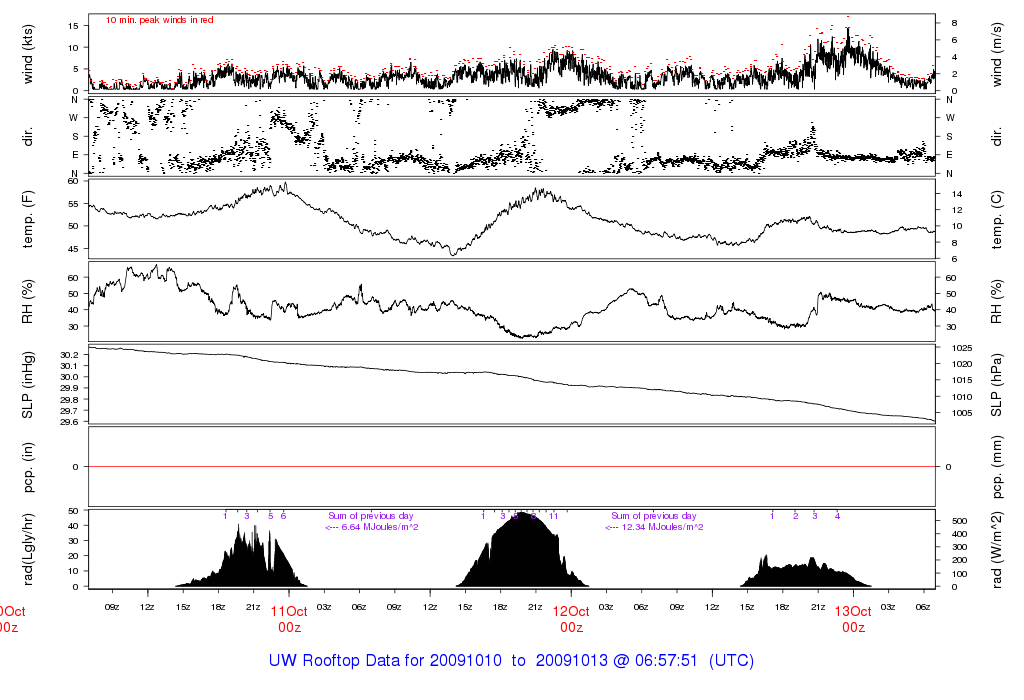The height and width of the screenshot is (700, 1024).
Task: Click the '14' tick on the temp. (C) axis
Action: coord(957,194)
